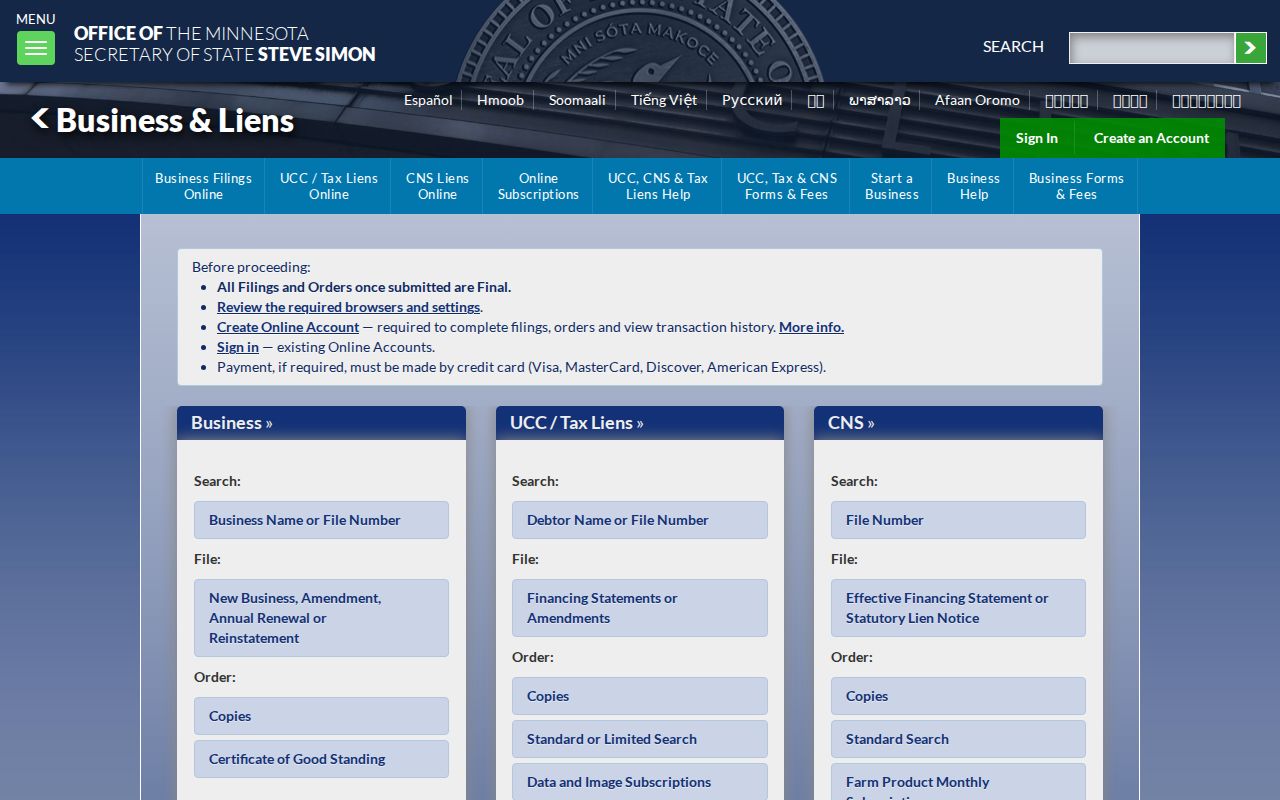Order a Certificate of Good Standing
Viewport: 1280px width, 800px height.
tap(321, 759)
